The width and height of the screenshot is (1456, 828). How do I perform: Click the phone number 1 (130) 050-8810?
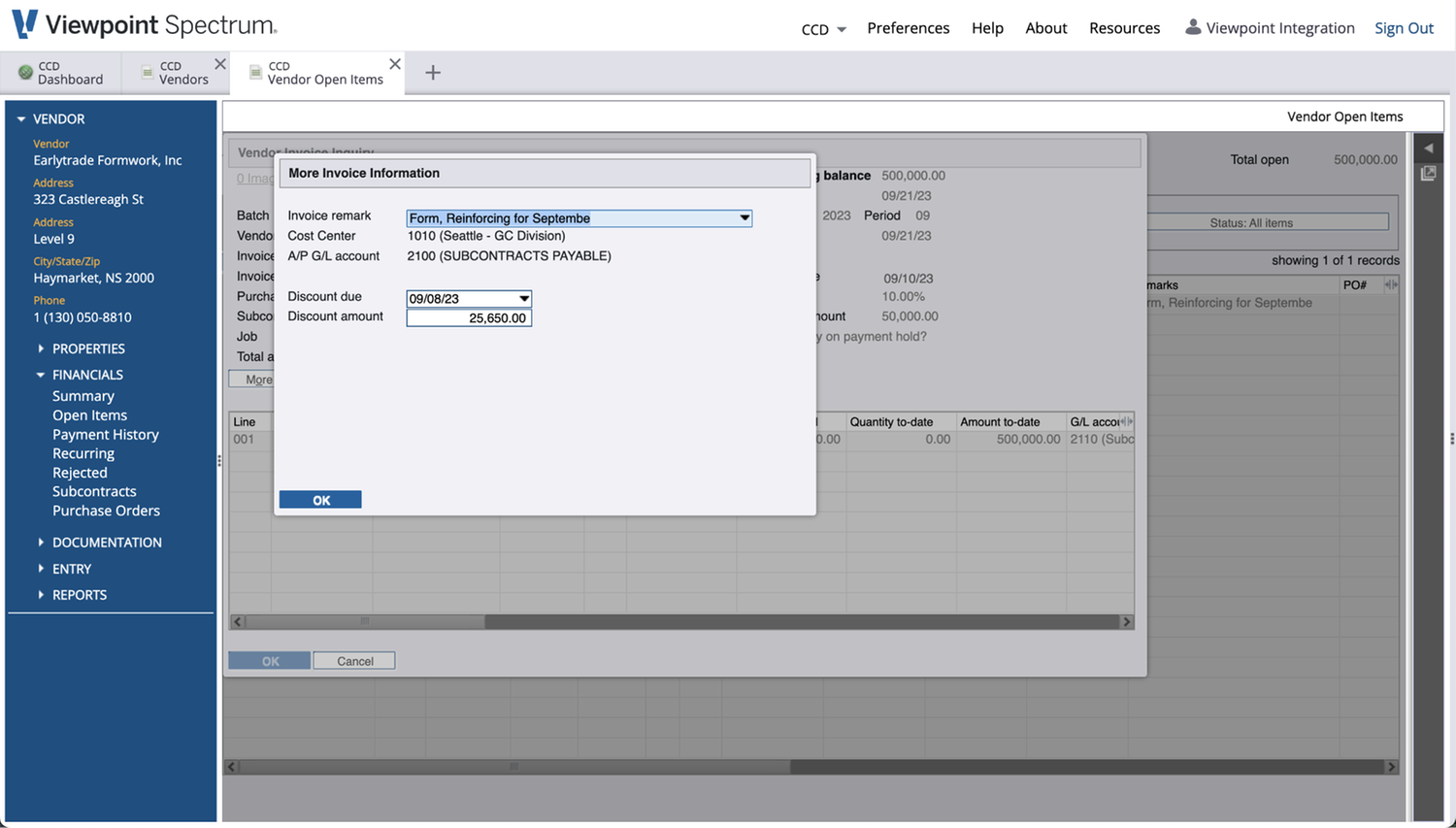pyautogui.click(x=83, y=317)
